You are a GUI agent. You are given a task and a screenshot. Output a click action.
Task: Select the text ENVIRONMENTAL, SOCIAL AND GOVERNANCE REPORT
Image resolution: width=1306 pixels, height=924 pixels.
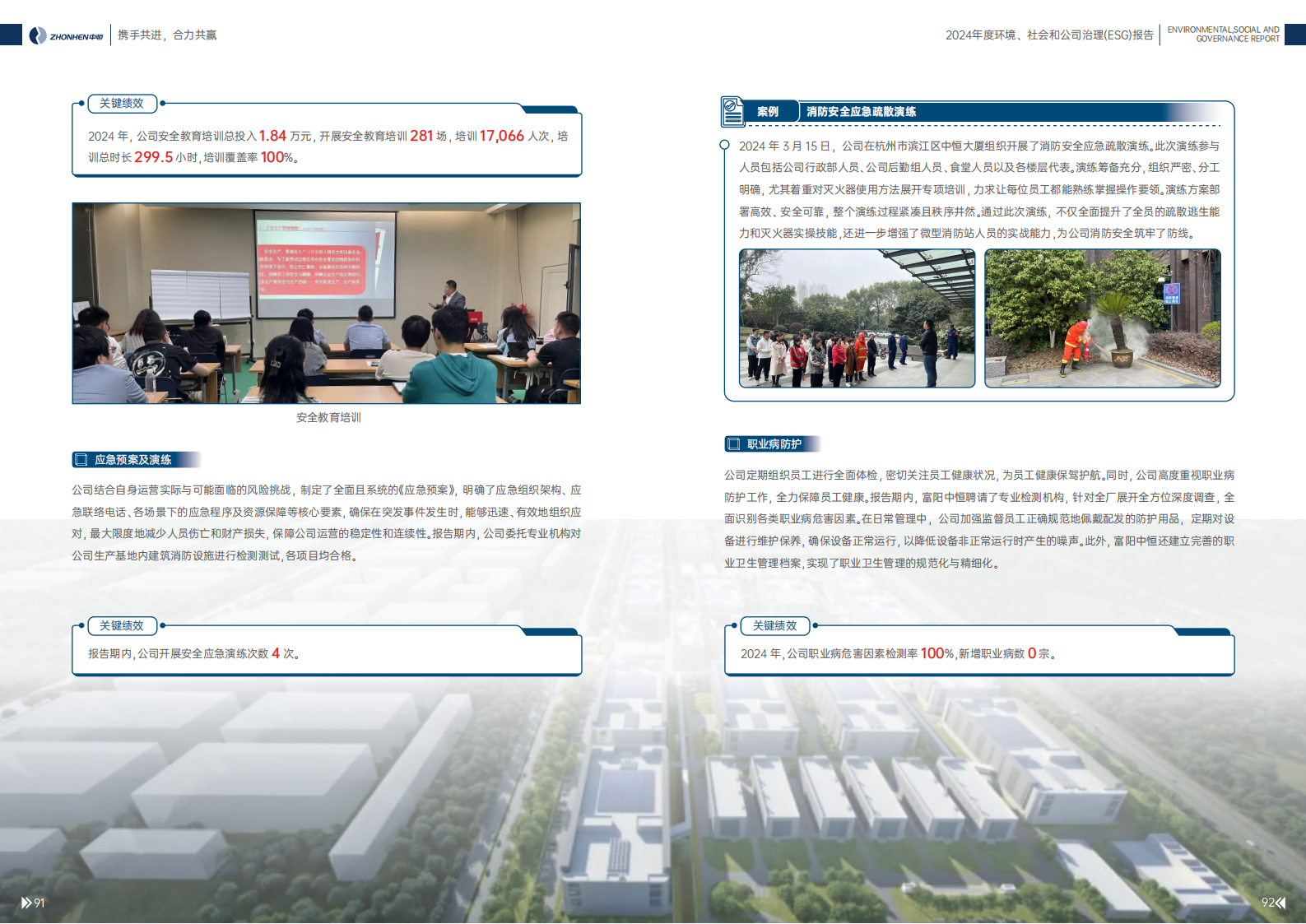pyautogui.click(x=1224, y=34)
